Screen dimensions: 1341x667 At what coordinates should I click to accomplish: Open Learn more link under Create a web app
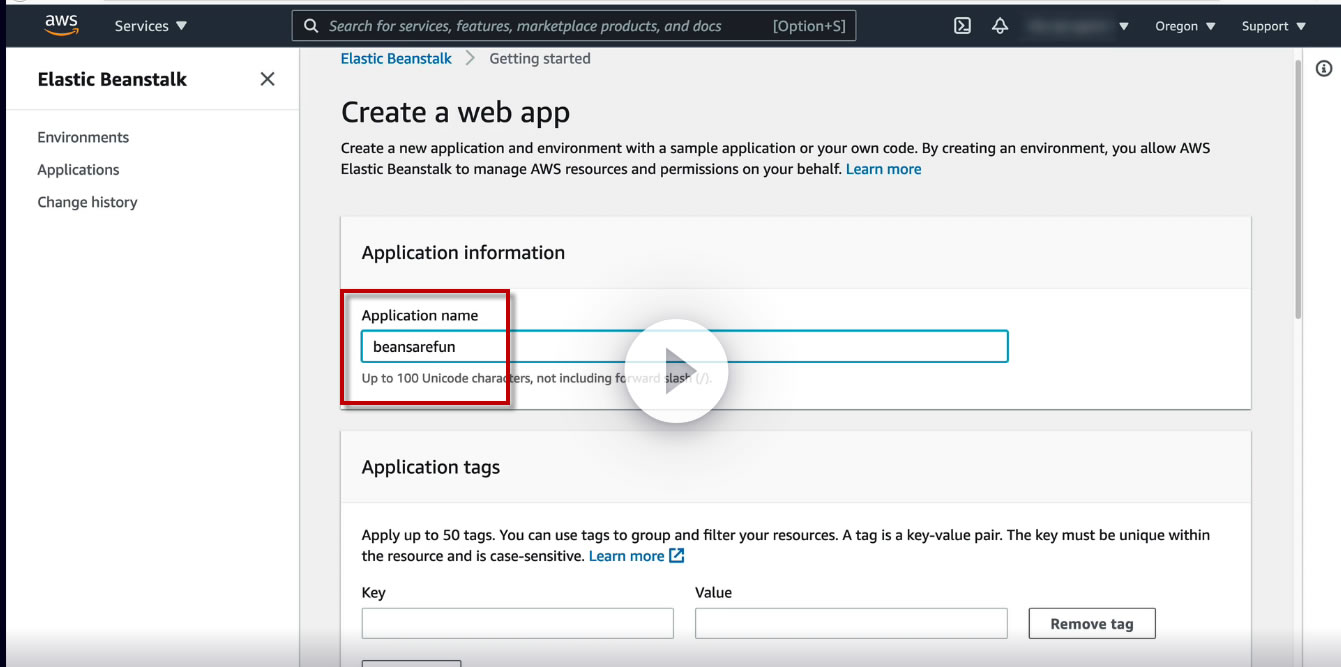click(x=883, y=169)
